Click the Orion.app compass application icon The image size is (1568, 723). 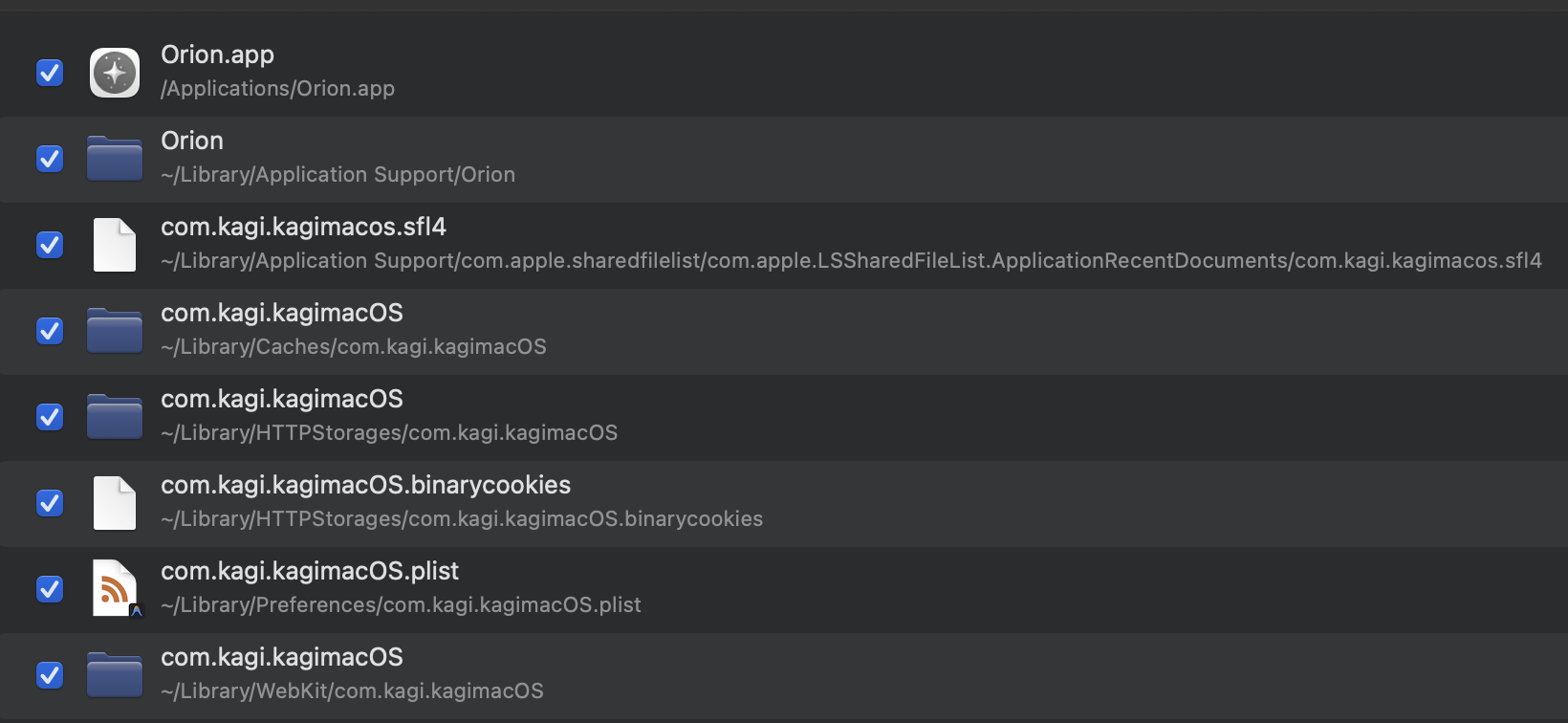click(x=115, y=73)
